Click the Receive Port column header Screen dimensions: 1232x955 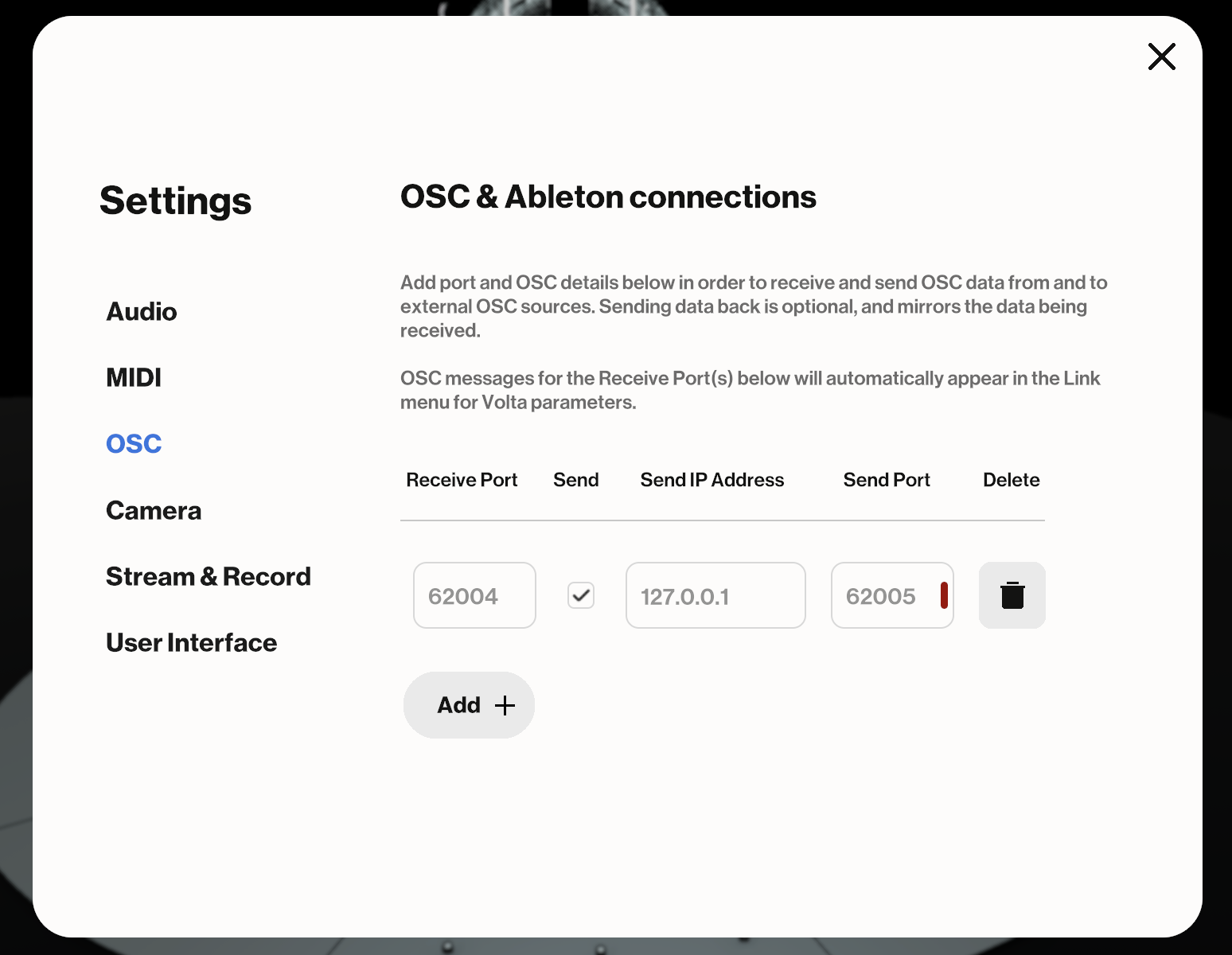[x=462, y=480]
